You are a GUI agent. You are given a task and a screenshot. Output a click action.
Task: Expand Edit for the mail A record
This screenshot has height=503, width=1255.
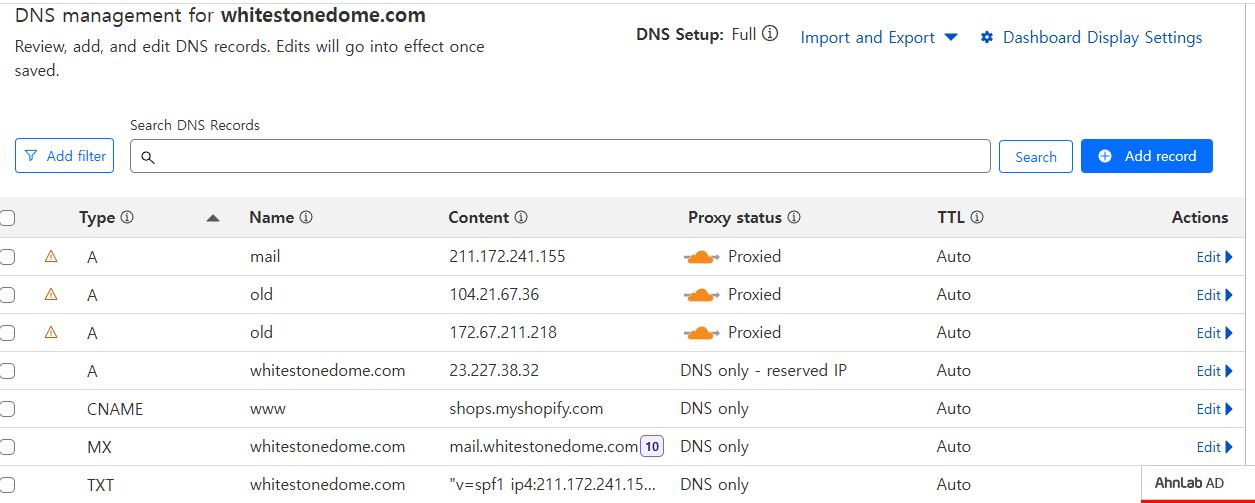[1215, 257]
